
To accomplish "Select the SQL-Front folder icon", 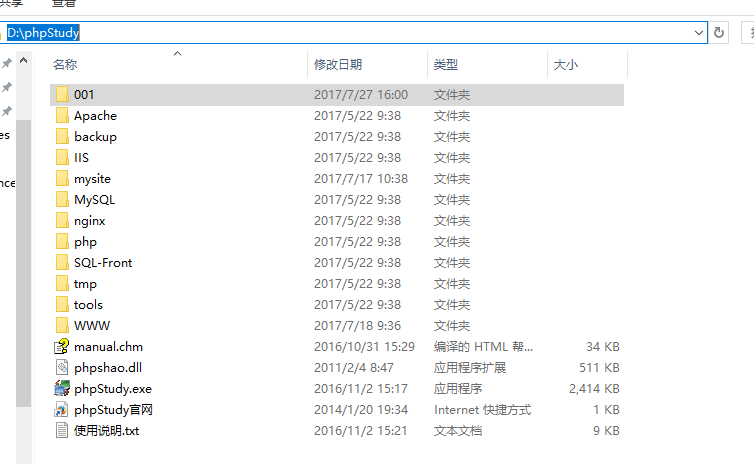I will [62, 263].
